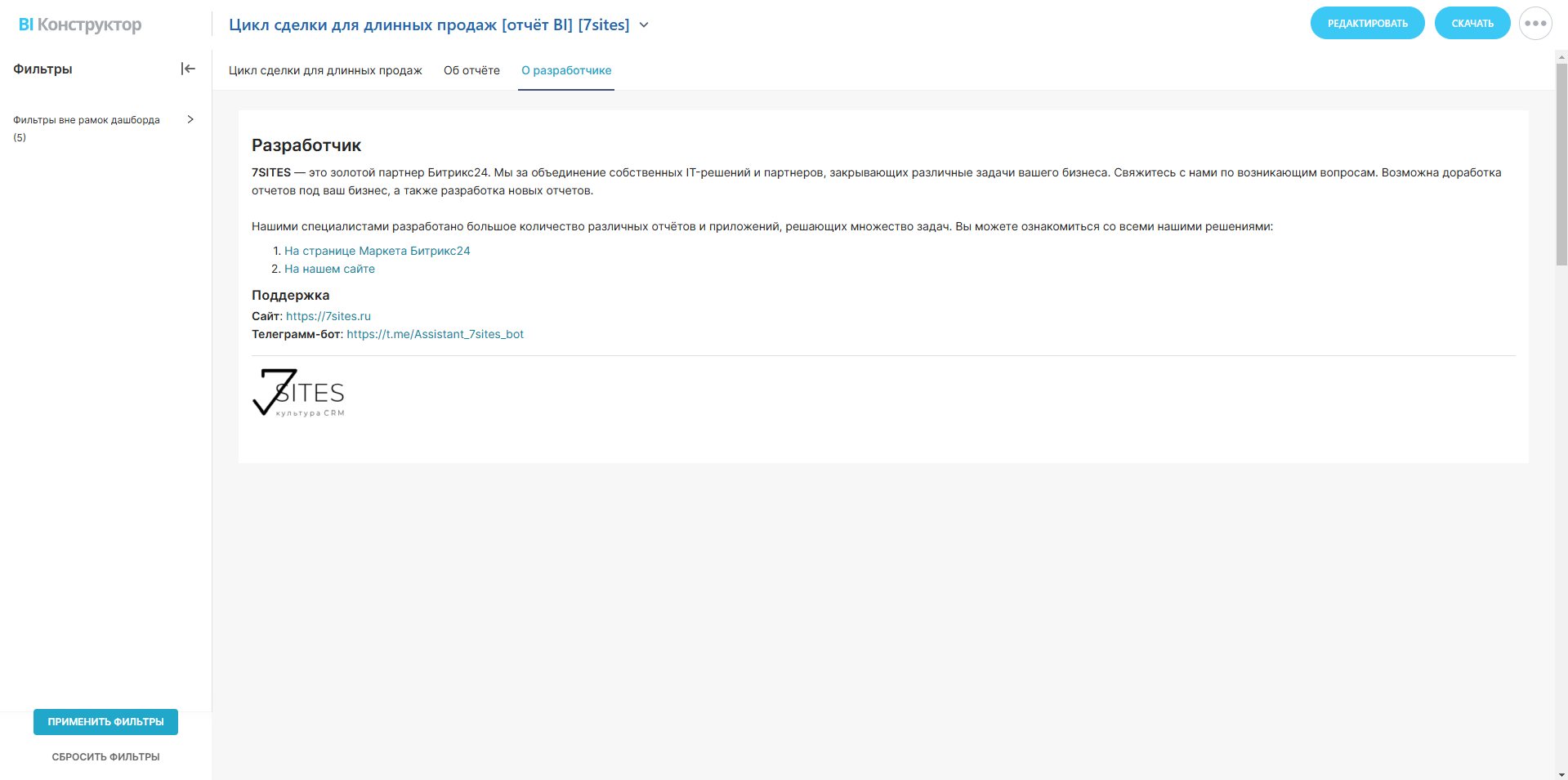Click the scrollbar up arrow
1568x780 pixels.
coord(1561,56)
